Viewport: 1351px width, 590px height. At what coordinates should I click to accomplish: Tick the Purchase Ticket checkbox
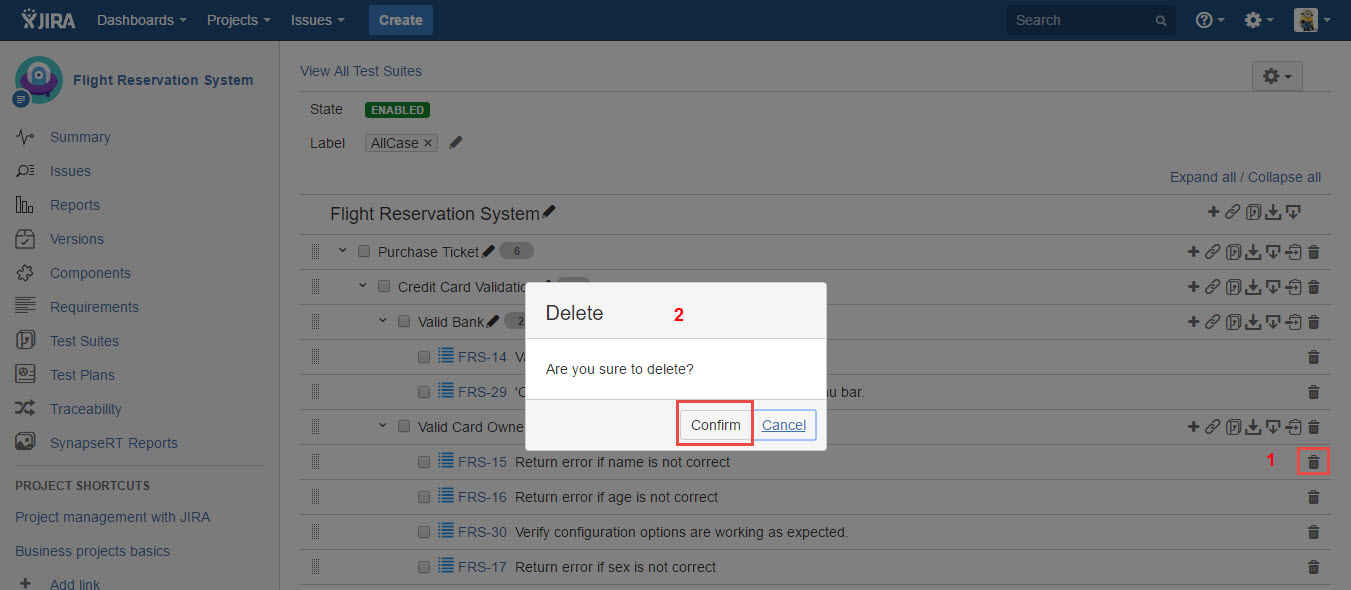coord(364,251)
